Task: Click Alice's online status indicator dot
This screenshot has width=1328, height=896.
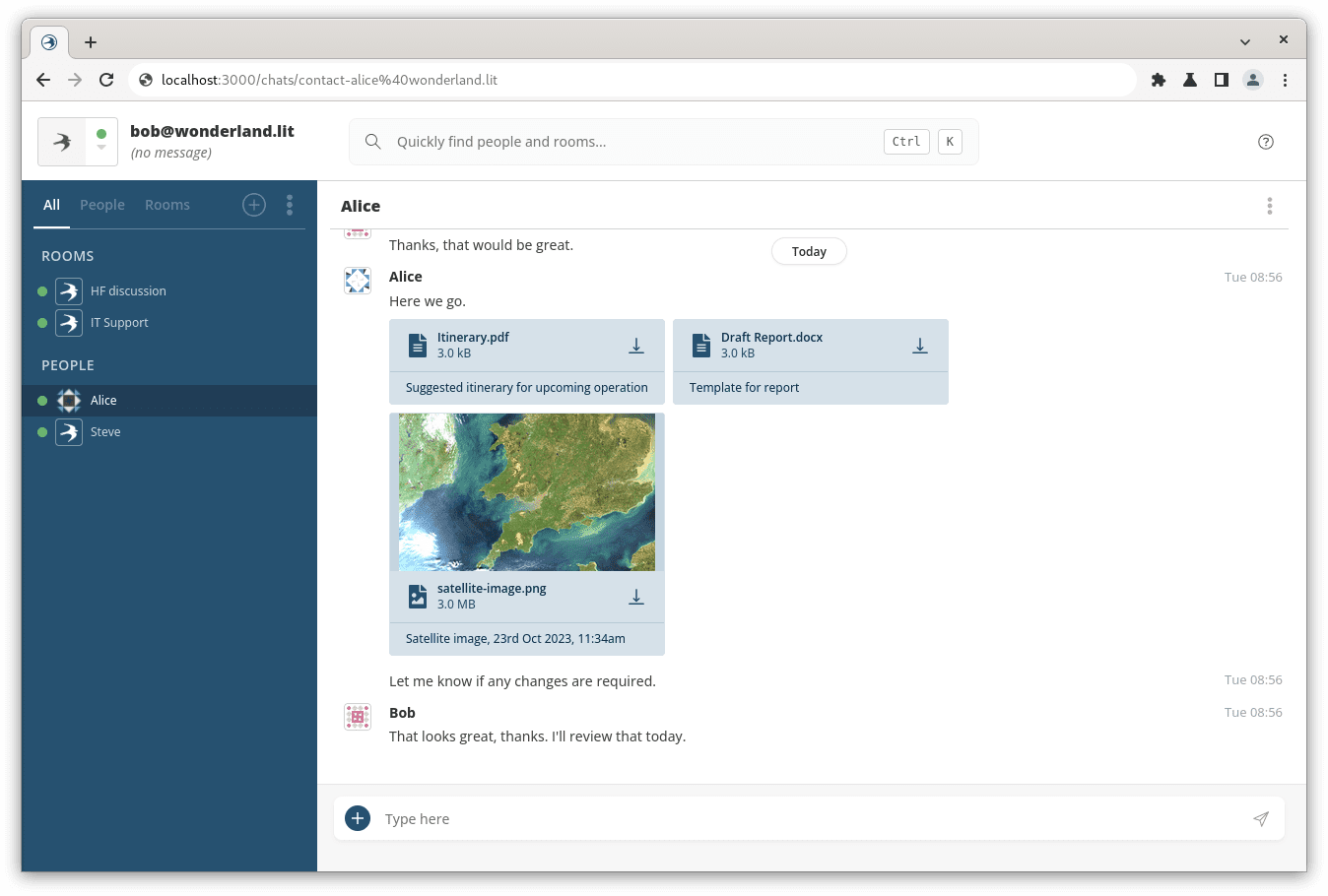Action: (x=41, y=401)
